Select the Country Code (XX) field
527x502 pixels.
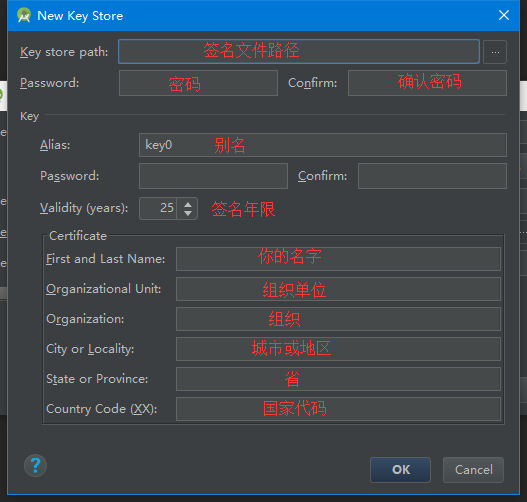click(x=338, y=409)
